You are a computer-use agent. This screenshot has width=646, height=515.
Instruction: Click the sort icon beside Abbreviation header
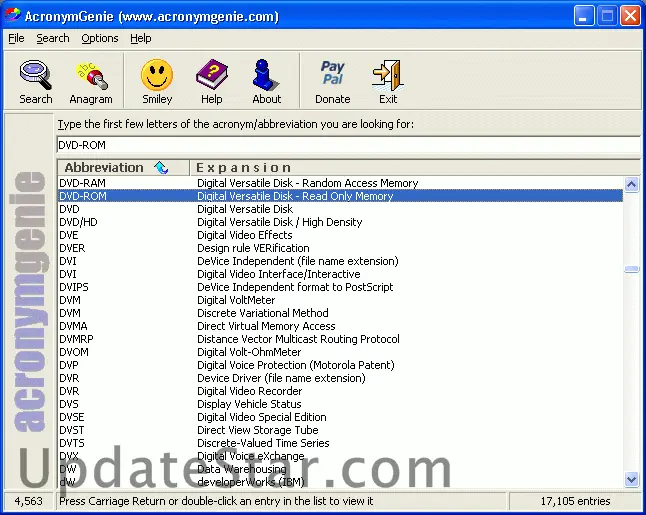pyautogui.click(x=161, y=167)
